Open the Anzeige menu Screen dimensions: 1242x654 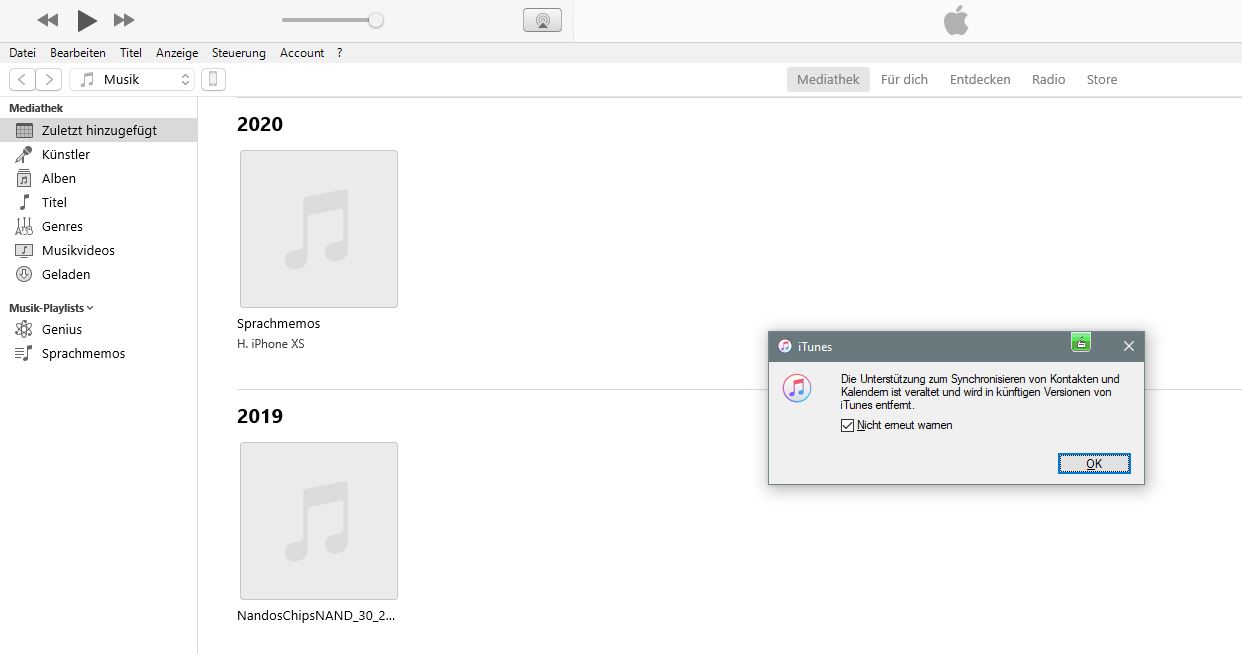(177, 53)
